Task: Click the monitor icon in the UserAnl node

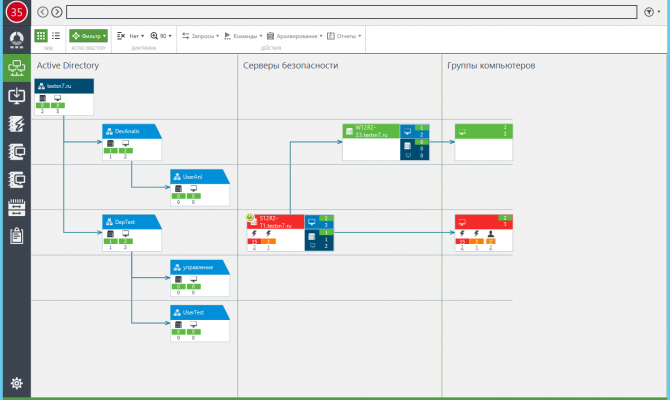Action: tap(193, 189)
